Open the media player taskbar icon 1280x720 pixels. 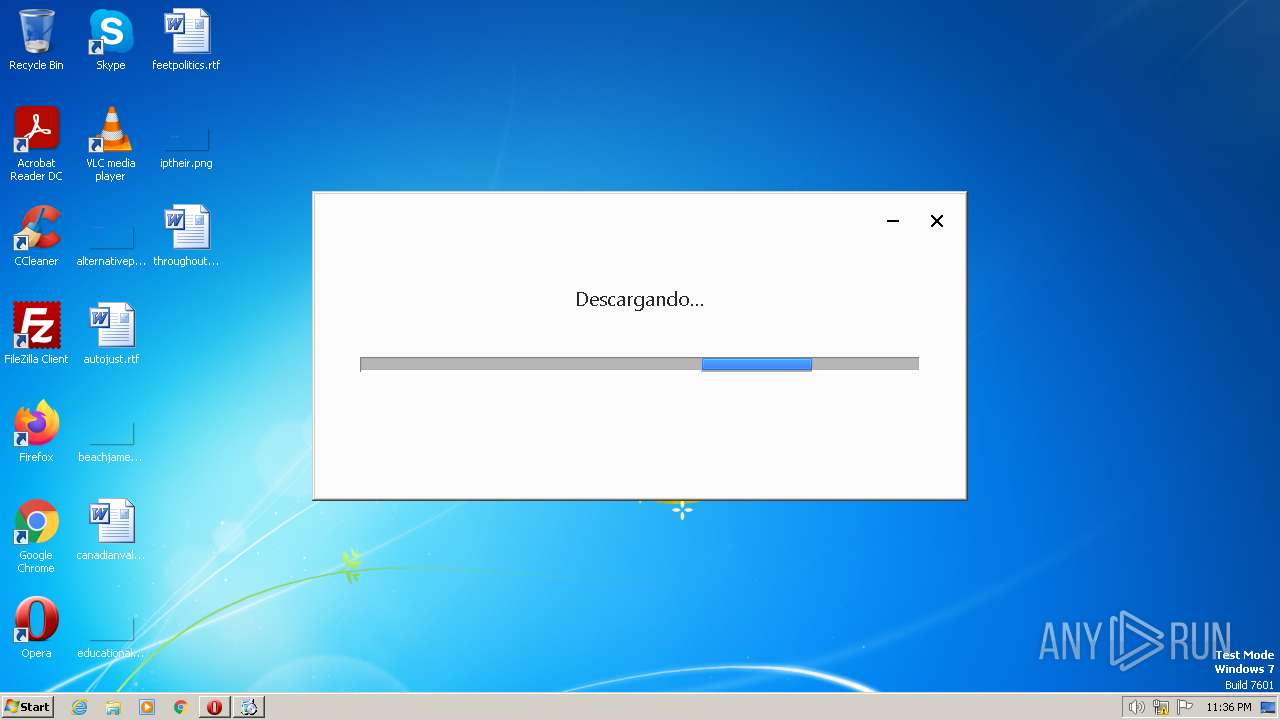(x=147, y=707)
